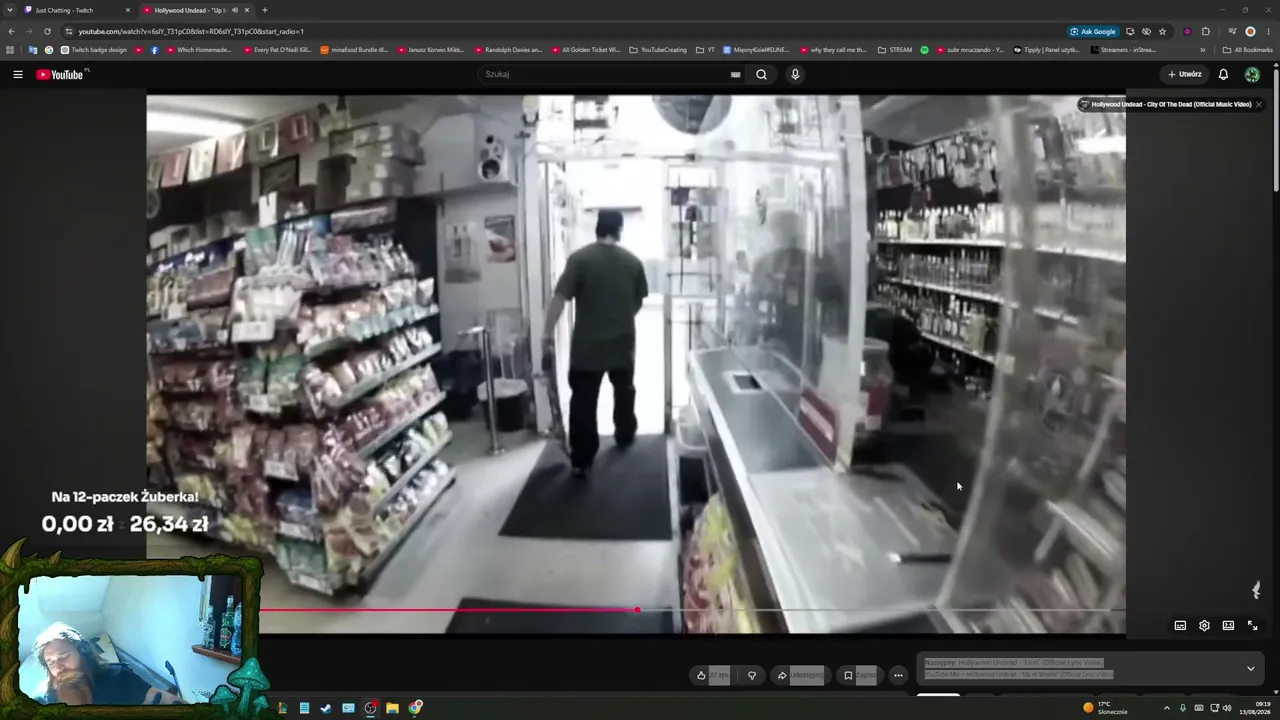Go back with the browser back arrow
Viewport: 1280px width, 720px height.
(x=11, y=31)
